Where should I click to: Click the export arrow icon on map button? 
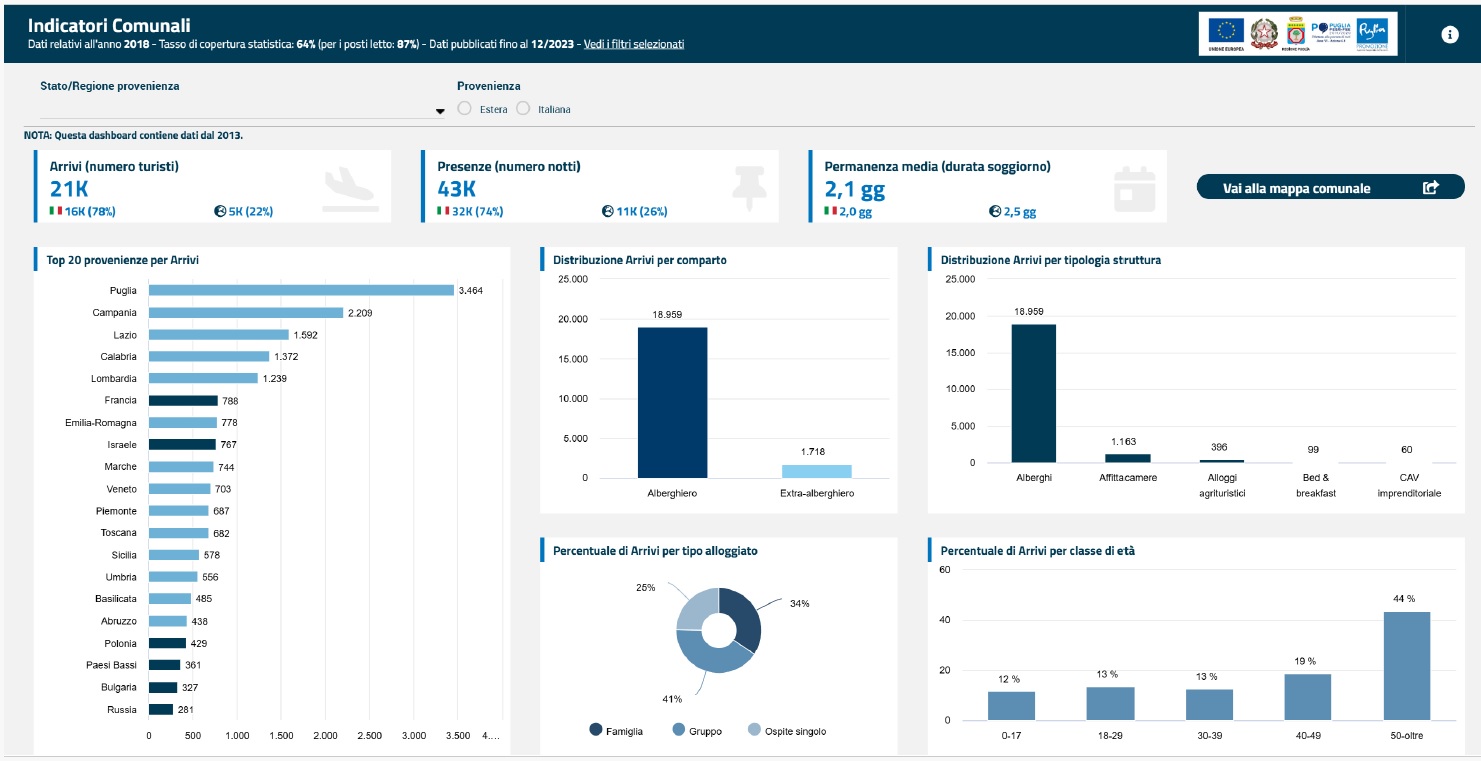pyautogui.click(x=1430, y=188)
